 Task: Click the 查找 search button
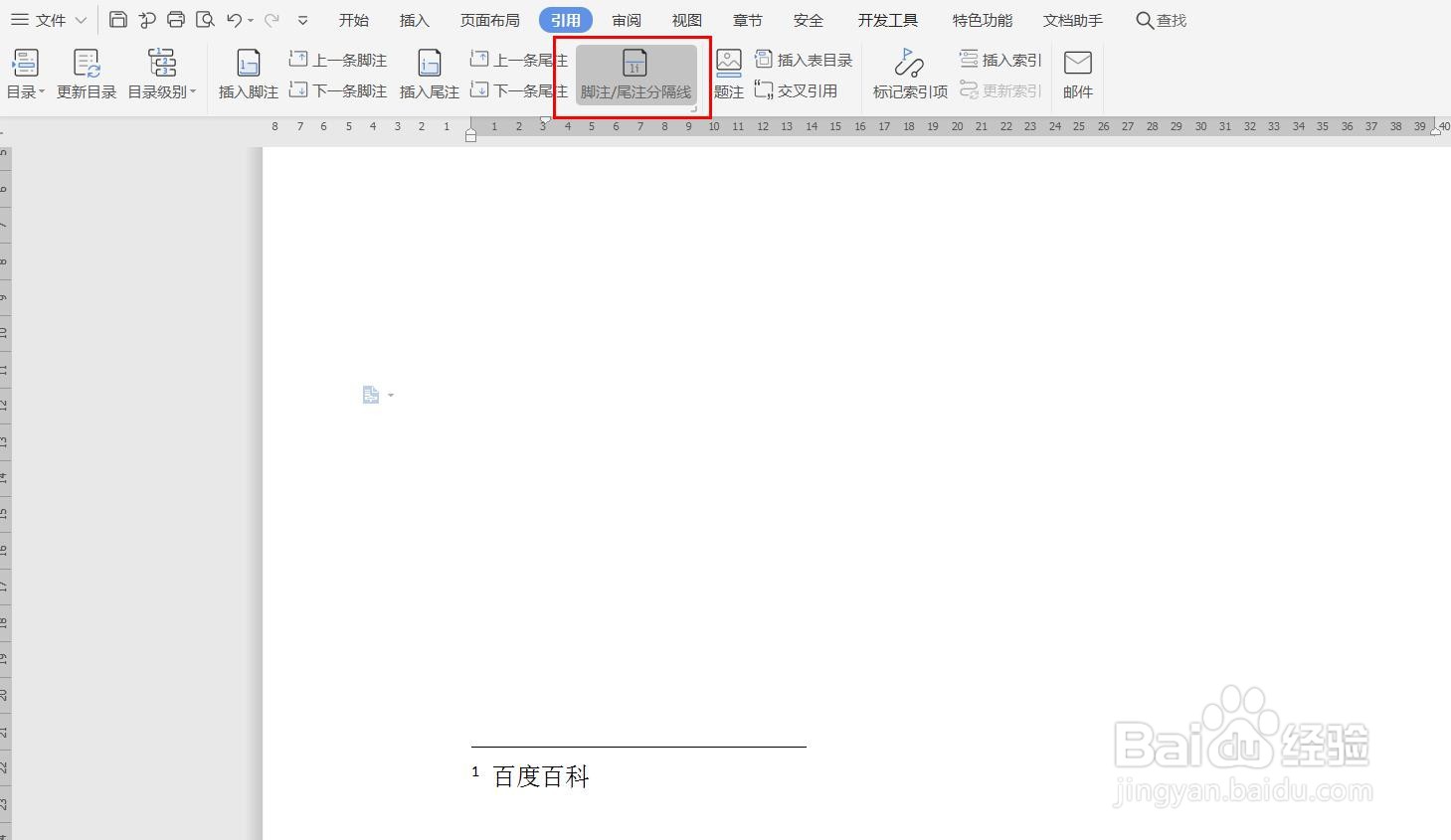[1162, 20]
